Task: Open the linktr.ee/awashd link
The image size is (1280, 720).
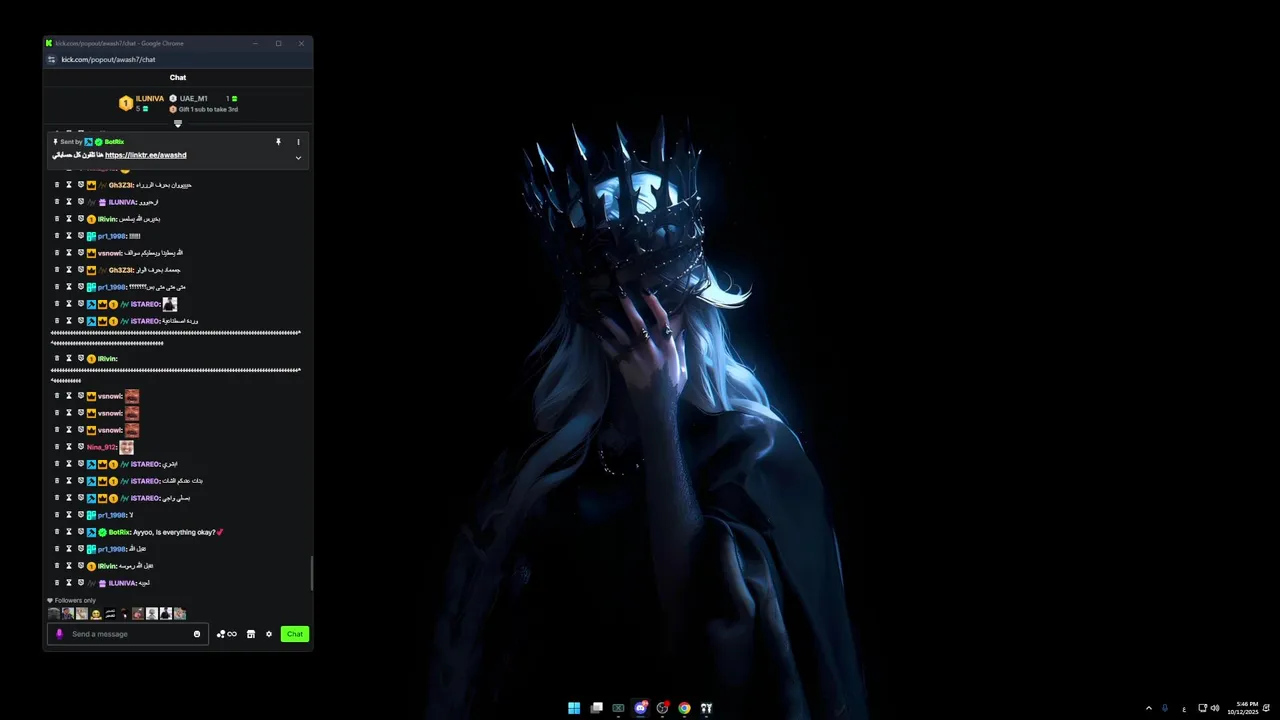Action: click(146, 155)
